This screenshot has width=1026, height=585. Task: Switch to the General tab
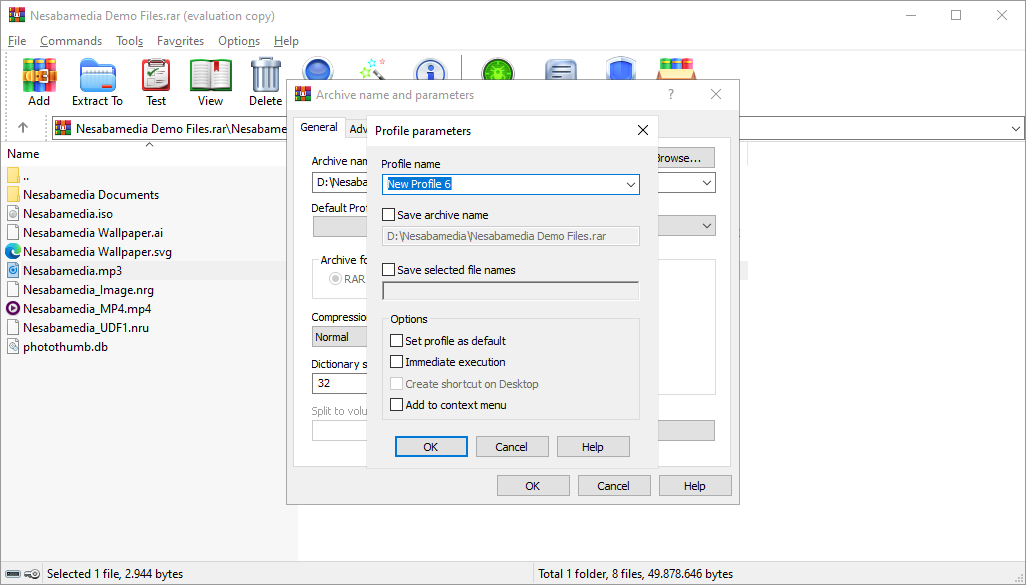319,127
